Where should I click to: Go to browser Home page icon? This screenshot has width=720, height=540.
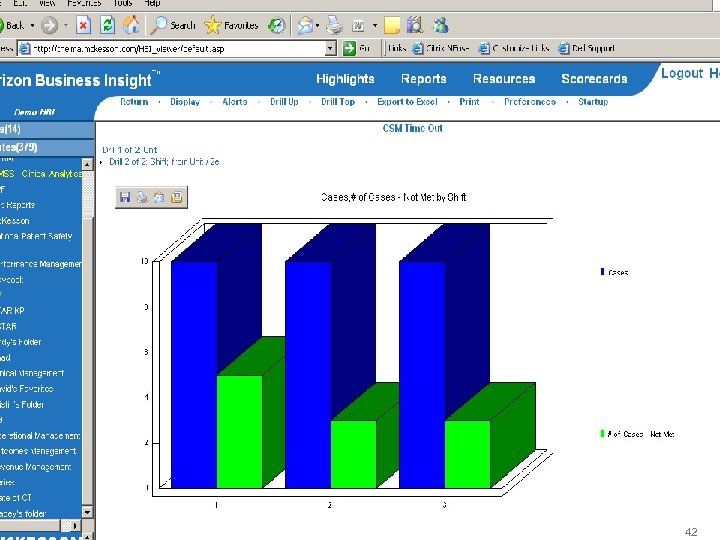[131, 25]
